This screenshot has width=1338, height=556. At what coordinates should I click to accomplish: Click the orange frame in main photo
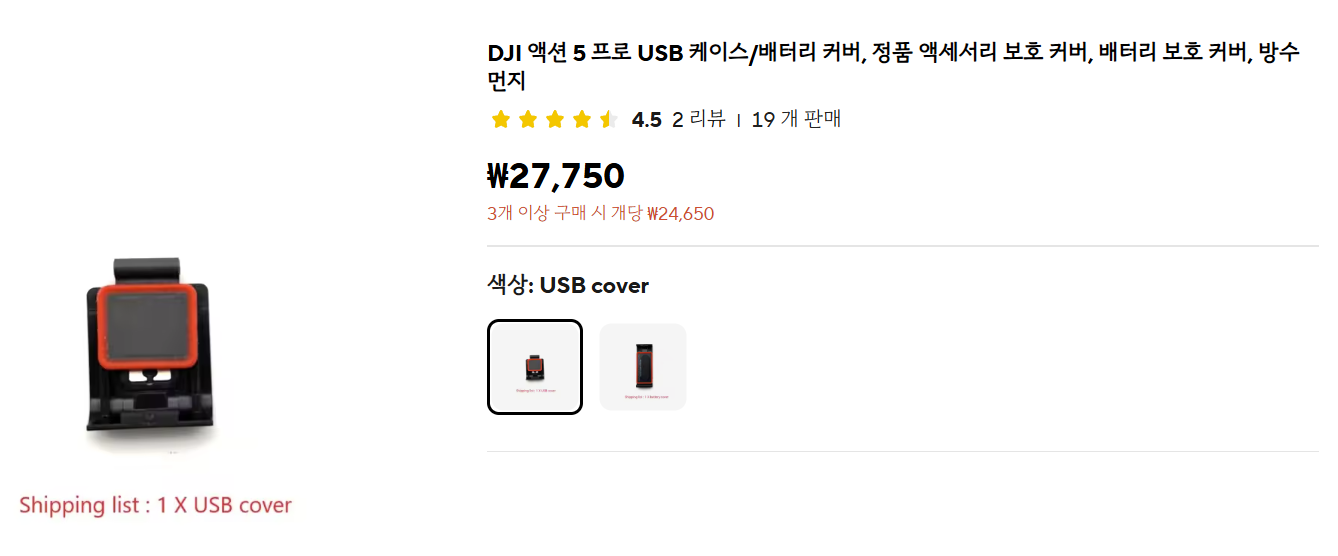[147, 326]
